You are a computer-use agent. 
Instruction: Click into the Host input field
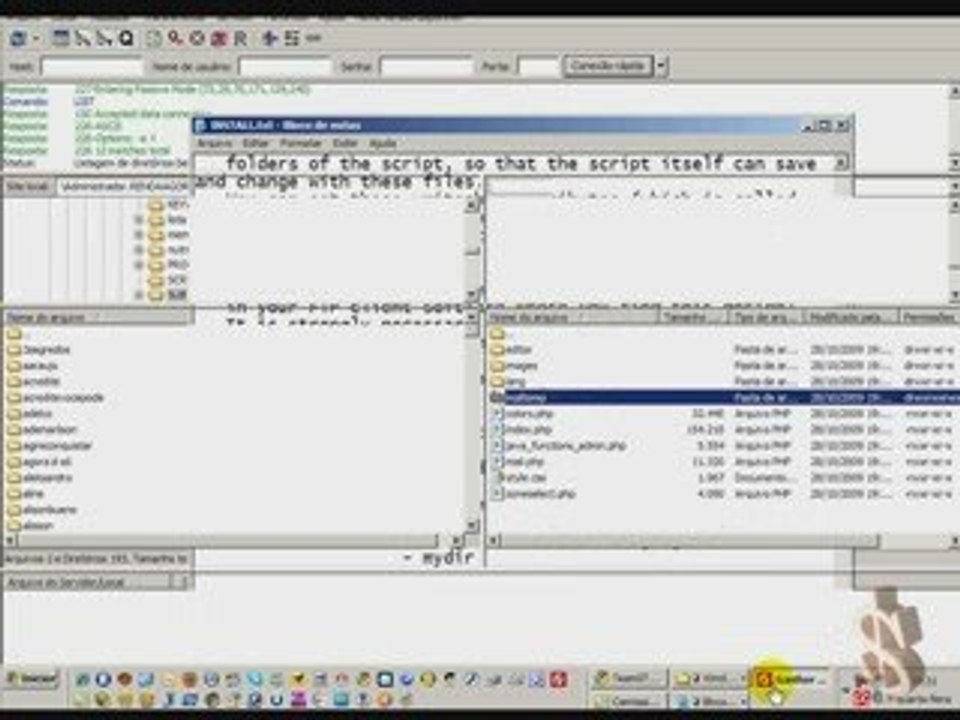91,66
